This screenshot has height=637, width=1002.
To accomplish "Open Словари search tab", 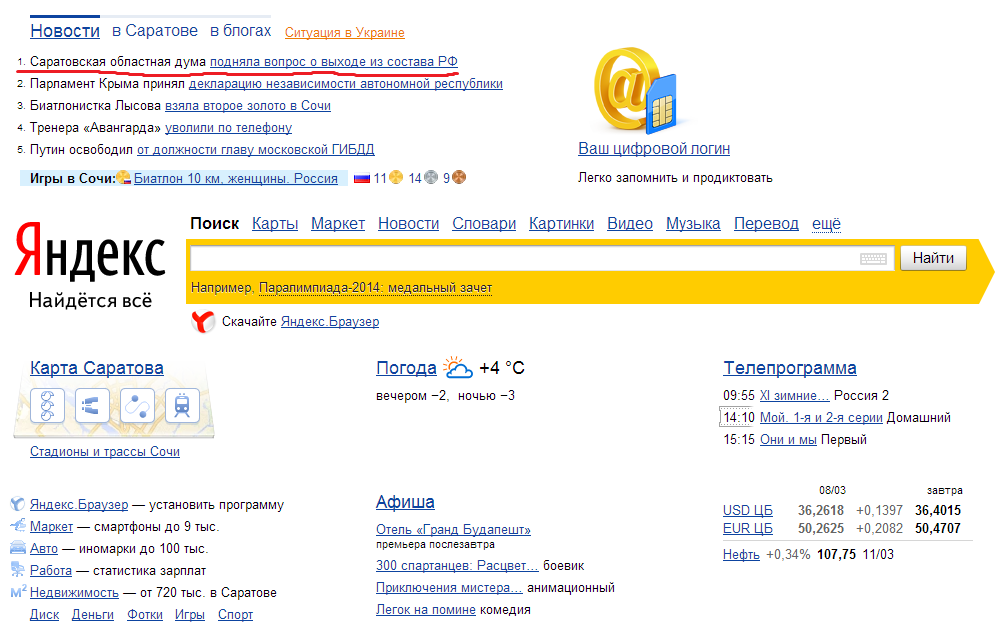I will [484, 224].
